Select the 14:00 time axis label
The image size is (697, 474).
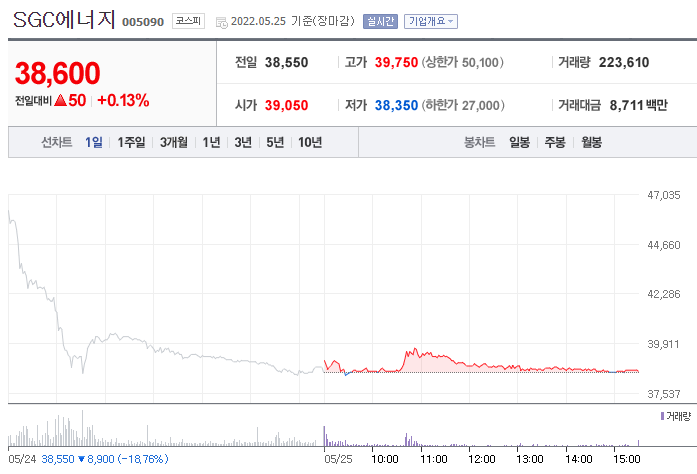579,459
